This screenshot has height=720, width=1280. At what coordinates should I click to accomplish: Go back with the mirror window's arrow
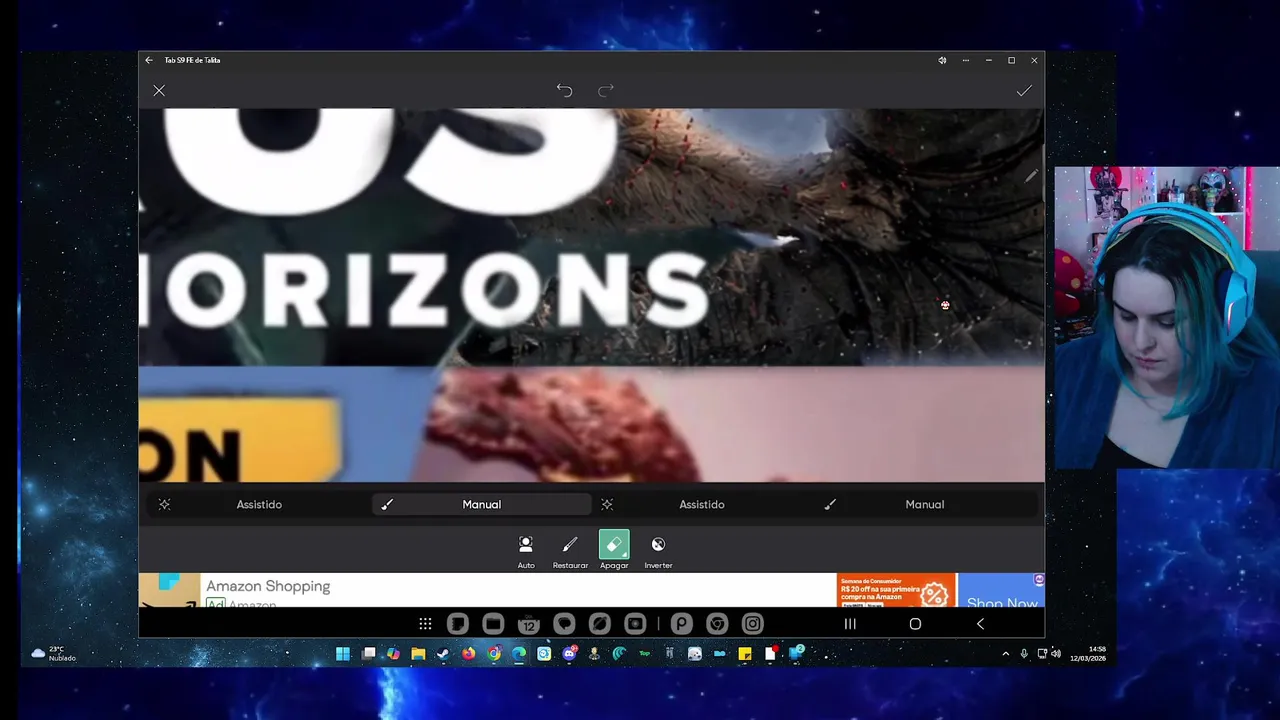coord(149,60)
